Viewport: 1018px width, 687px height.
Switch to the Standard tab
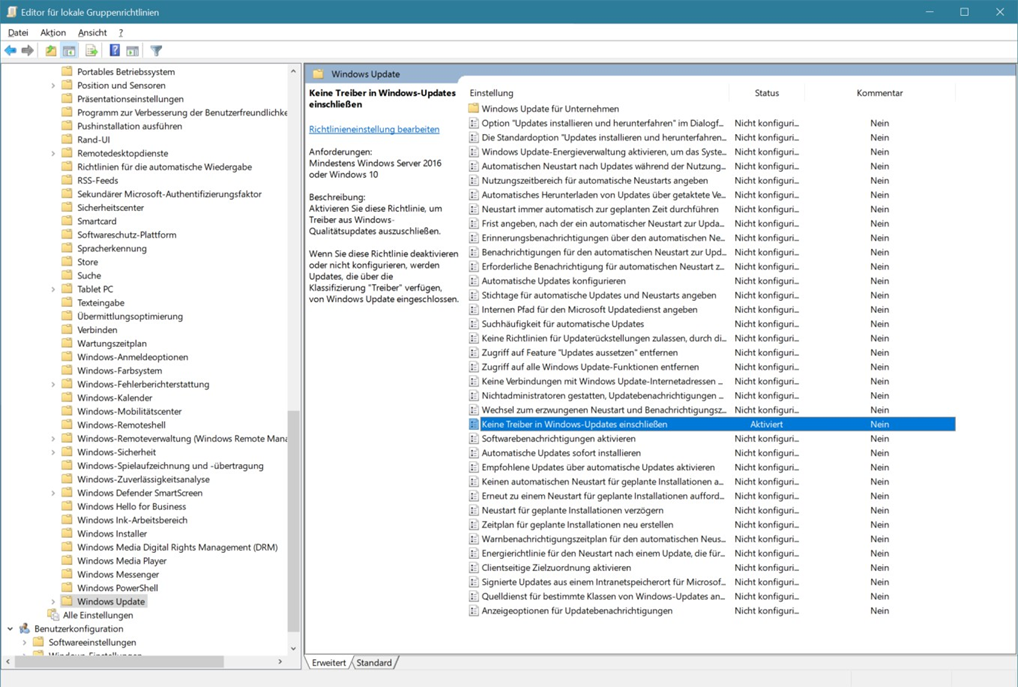374,663
